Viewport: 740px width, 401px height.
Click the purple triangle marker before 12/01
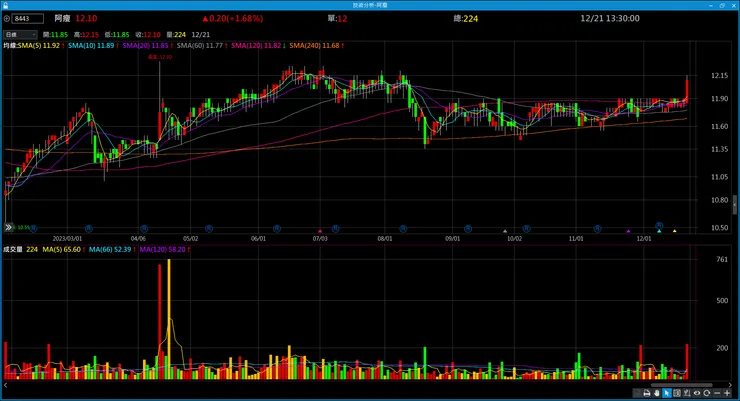pyautogui.click(x=628, y=231)
